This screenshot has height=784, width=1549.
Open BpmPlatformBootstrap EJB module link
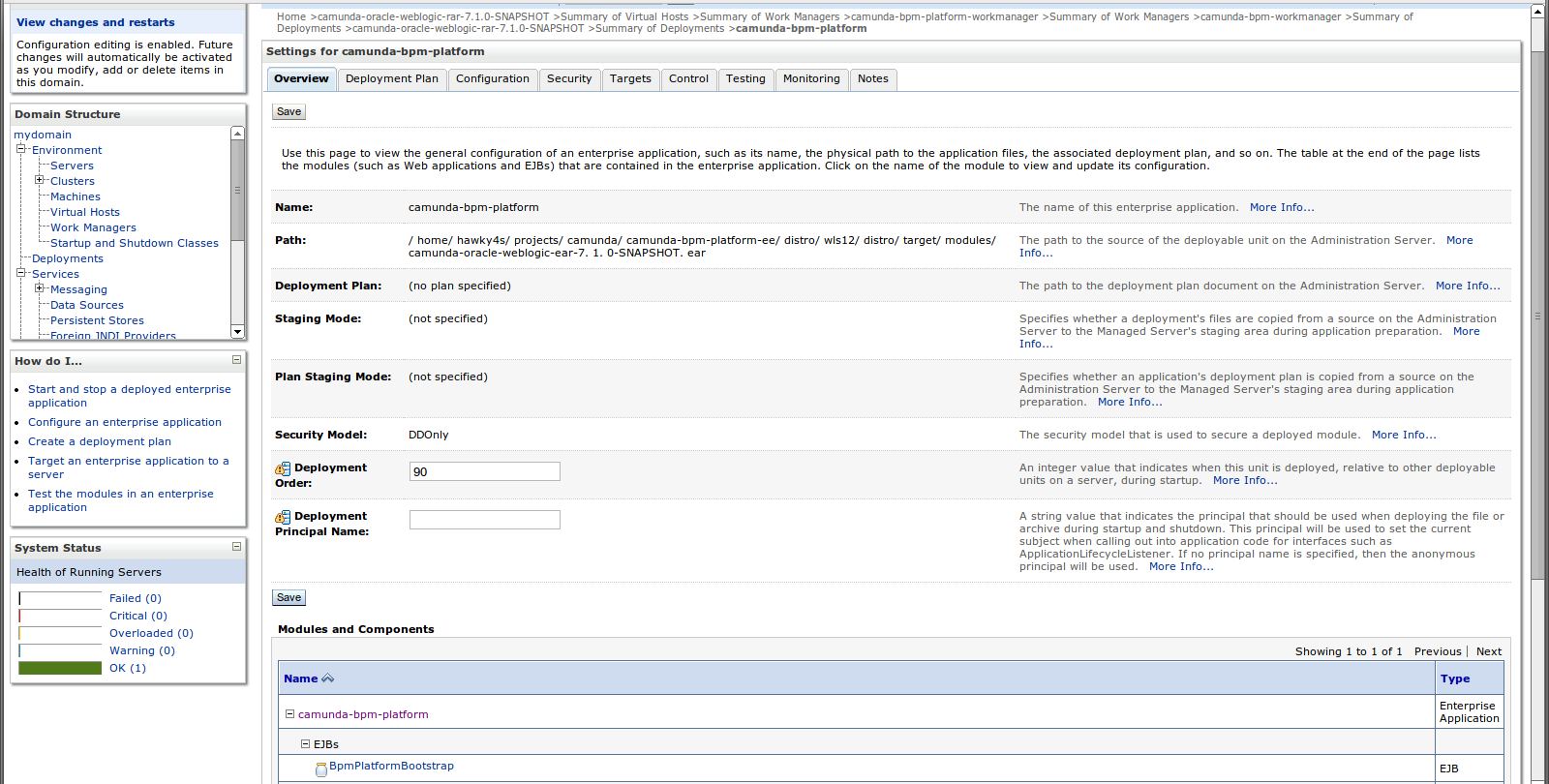[391, 766]
